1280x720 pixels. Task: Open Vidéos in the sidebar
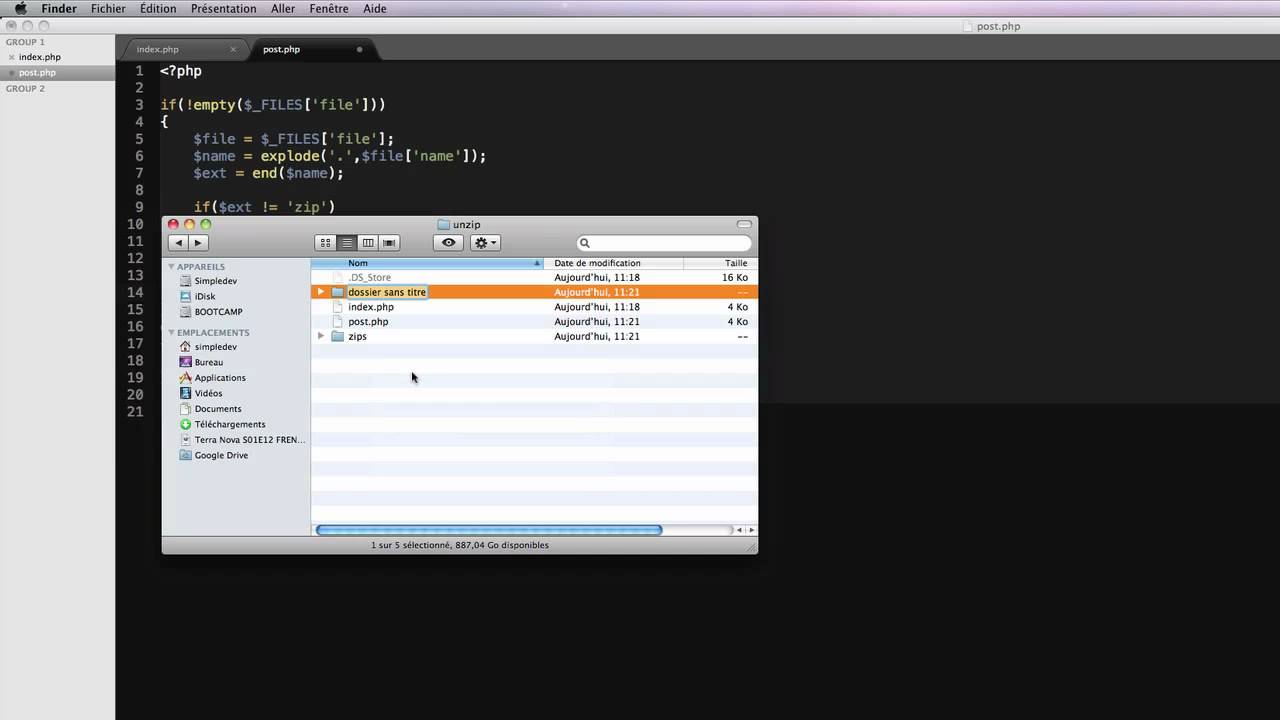pos(208,393)
